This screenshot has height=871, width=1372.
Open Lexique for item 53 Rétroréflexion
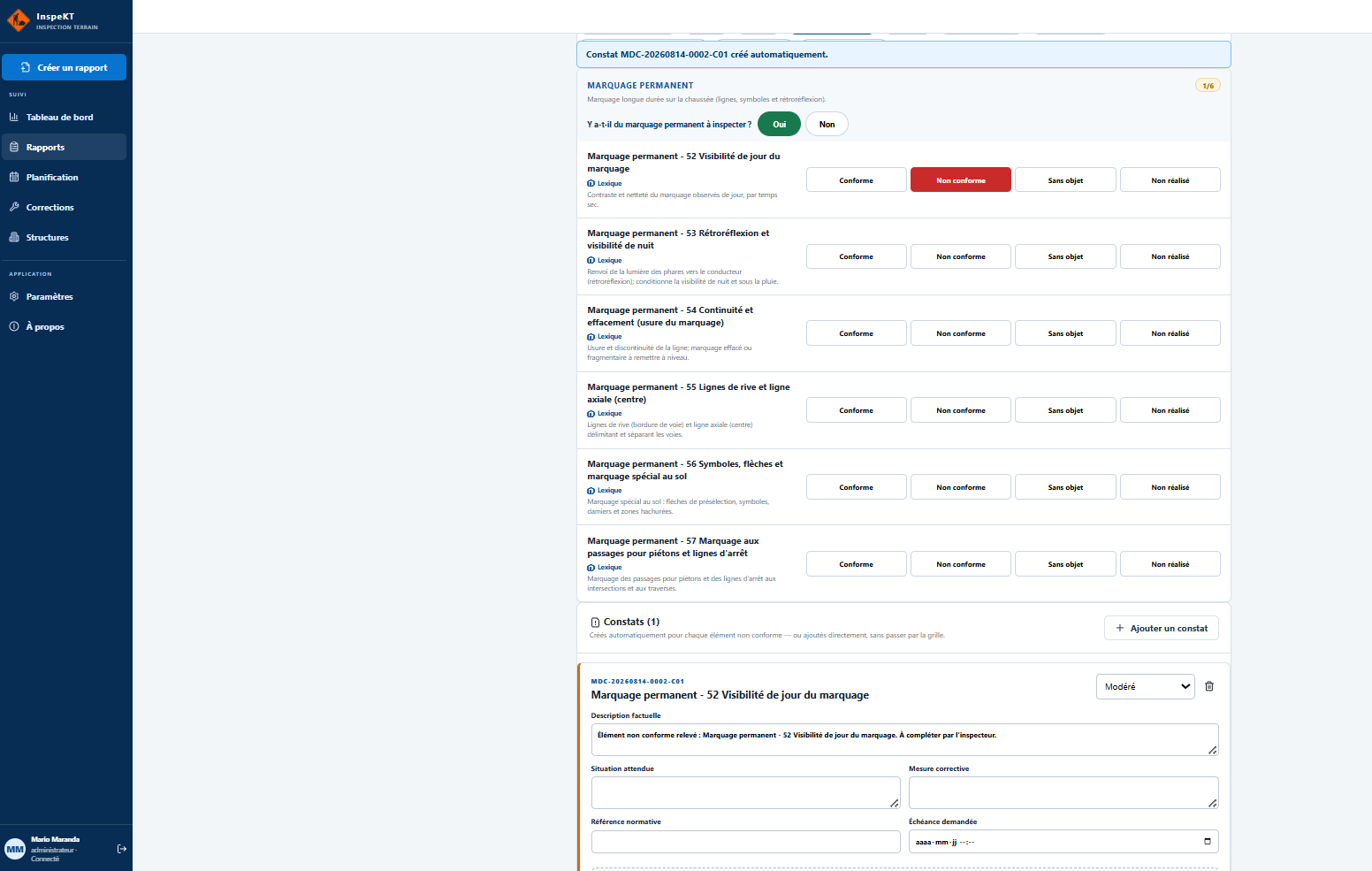(x=605, y=260)
